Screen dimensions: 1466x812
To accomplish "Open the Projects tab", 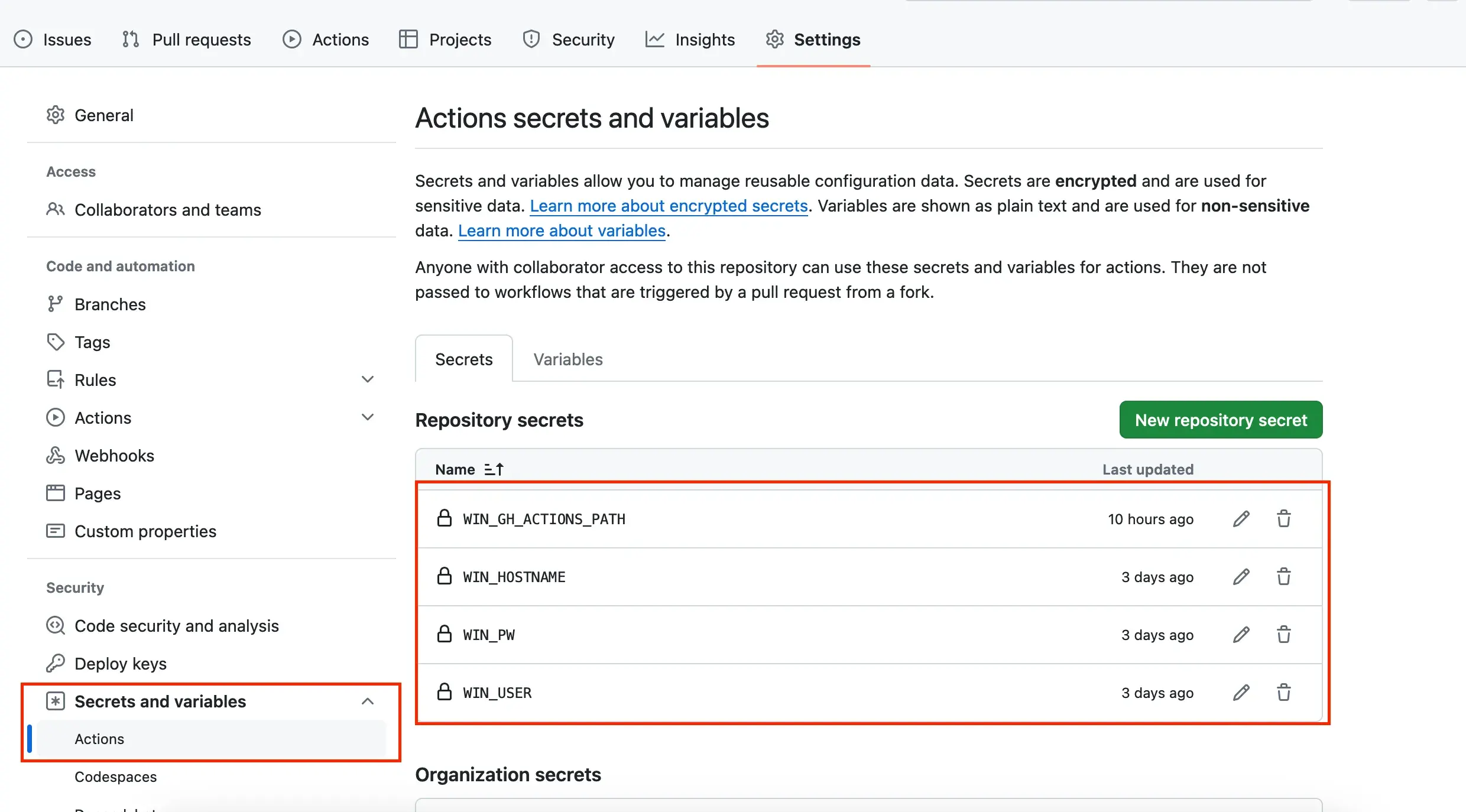I will [x=445, y=40].
